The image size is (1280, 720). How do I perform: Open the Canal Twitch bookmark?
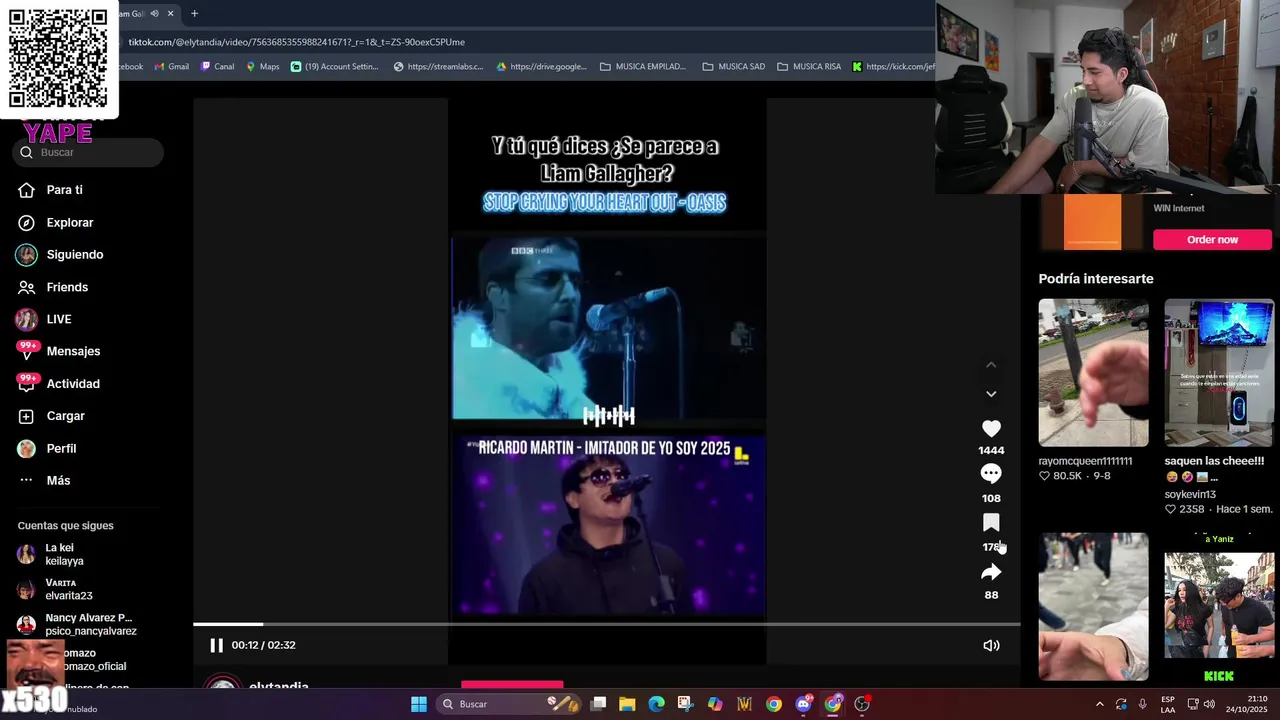(217, 67)
